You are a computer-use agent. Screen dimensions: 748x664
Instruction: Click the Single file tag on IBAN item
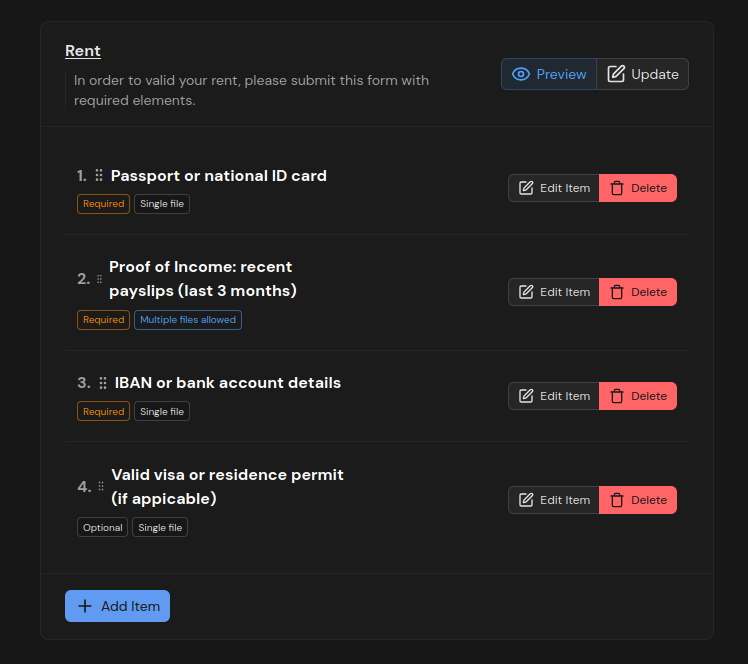(x=162, y=411)
